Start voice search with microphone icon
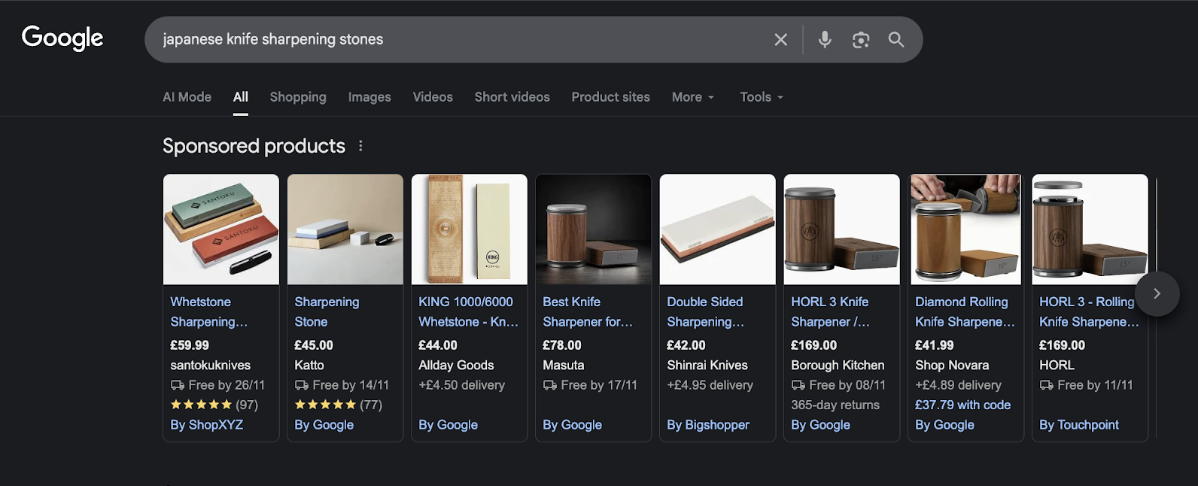 [824, 40]
